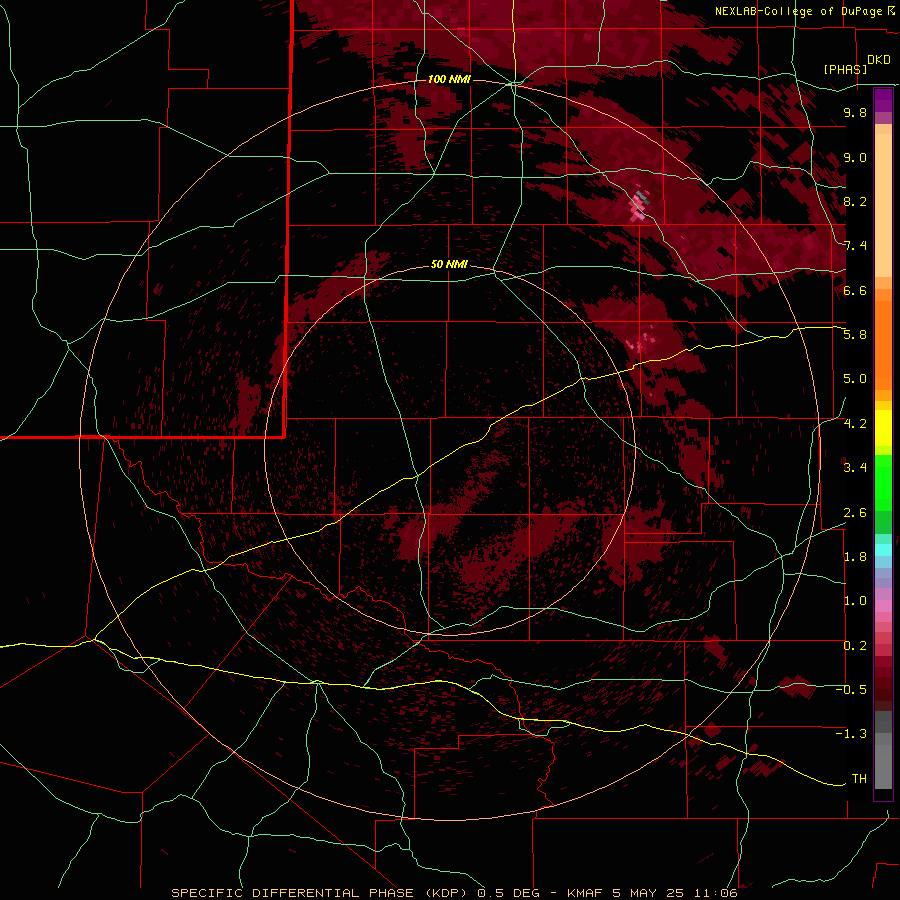Click the 2.6 scale value
The height and width of the screenshot is (900, 900).
855,513
